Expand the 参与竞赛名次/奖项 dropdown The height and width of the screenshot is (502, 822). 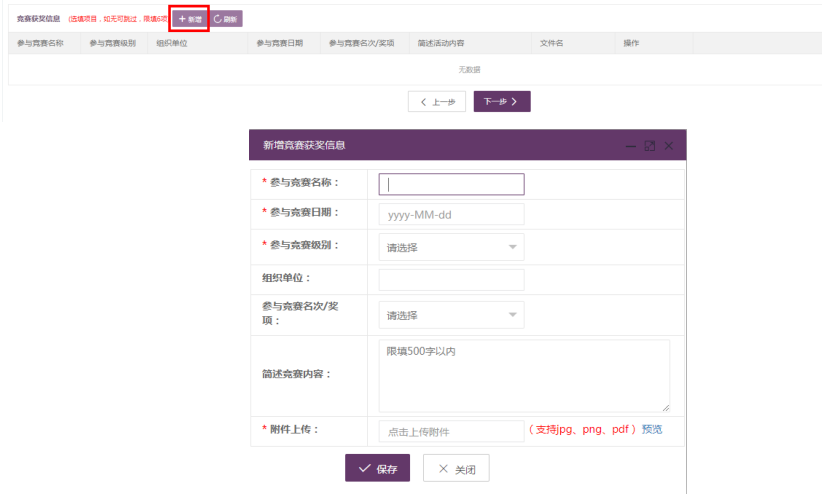click(x=451, y=315)
